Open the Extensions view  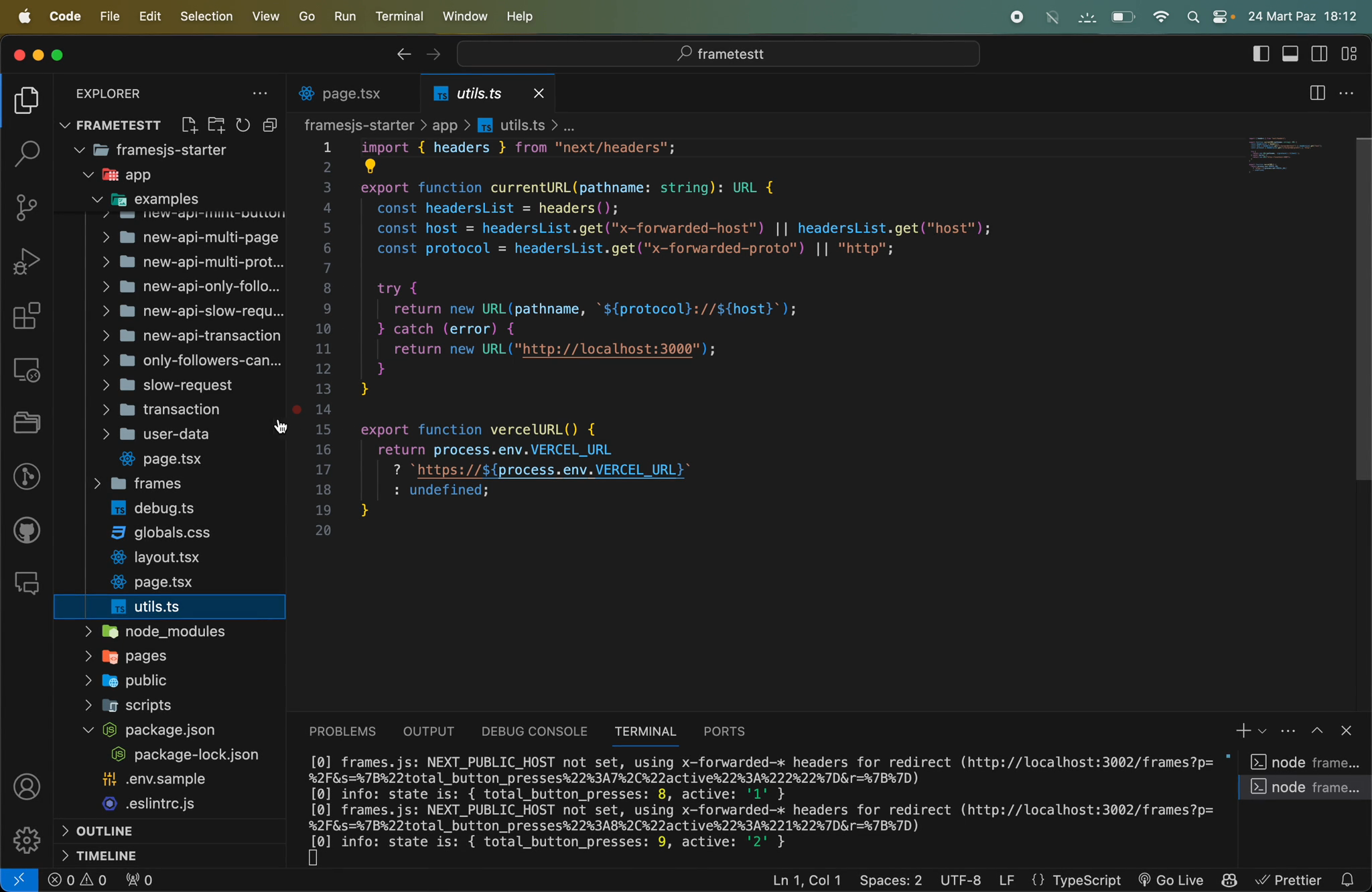pyautogui.click(x=27, y=315)
